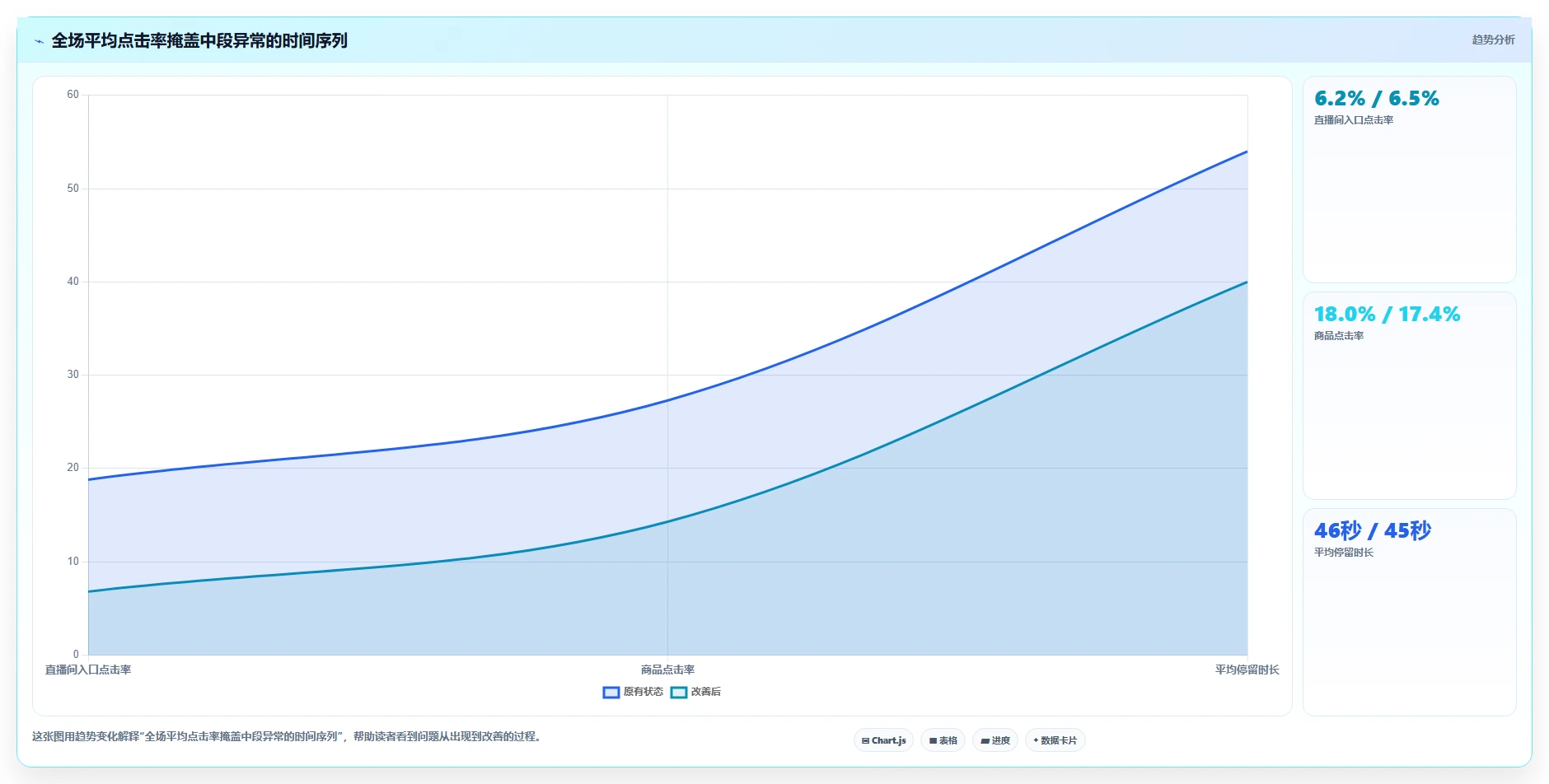This screenshot has width=1549, height=784.
Task: Click the y-axis value 30
Action: pyautogui.click(x=73, y=375)
